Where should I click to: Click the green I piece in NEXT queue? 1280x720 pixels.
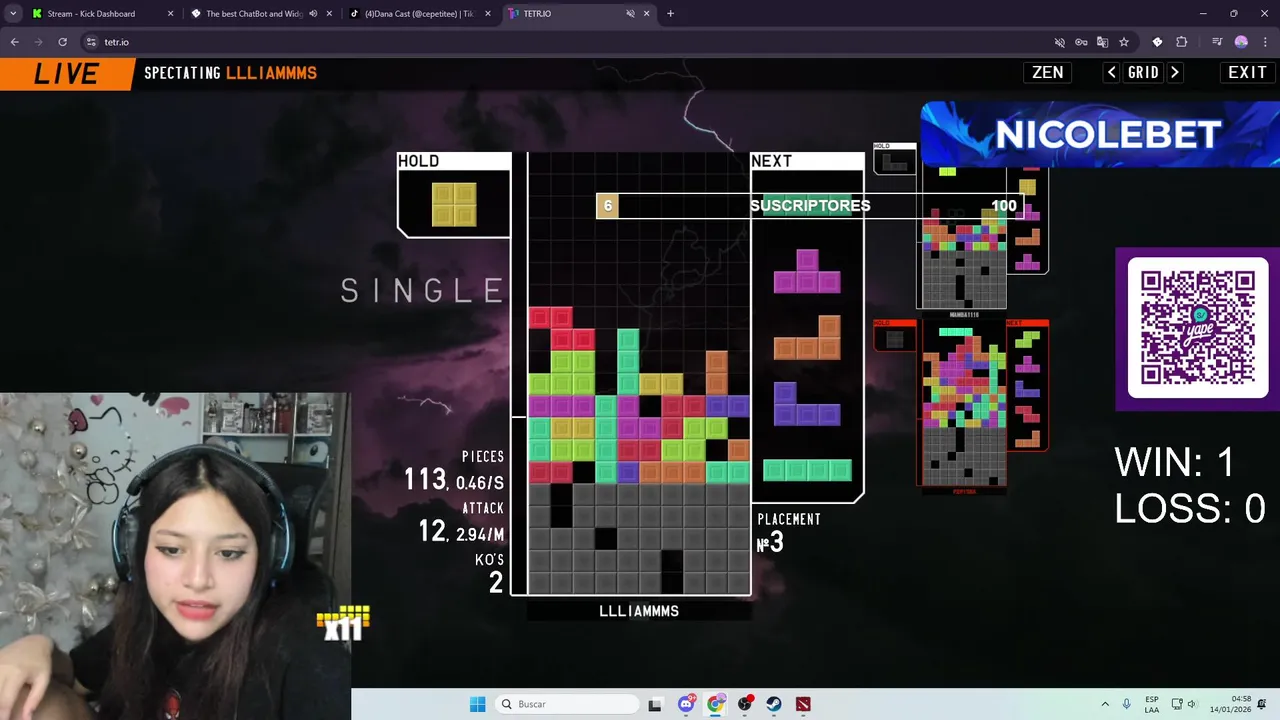tap(807, 470)
